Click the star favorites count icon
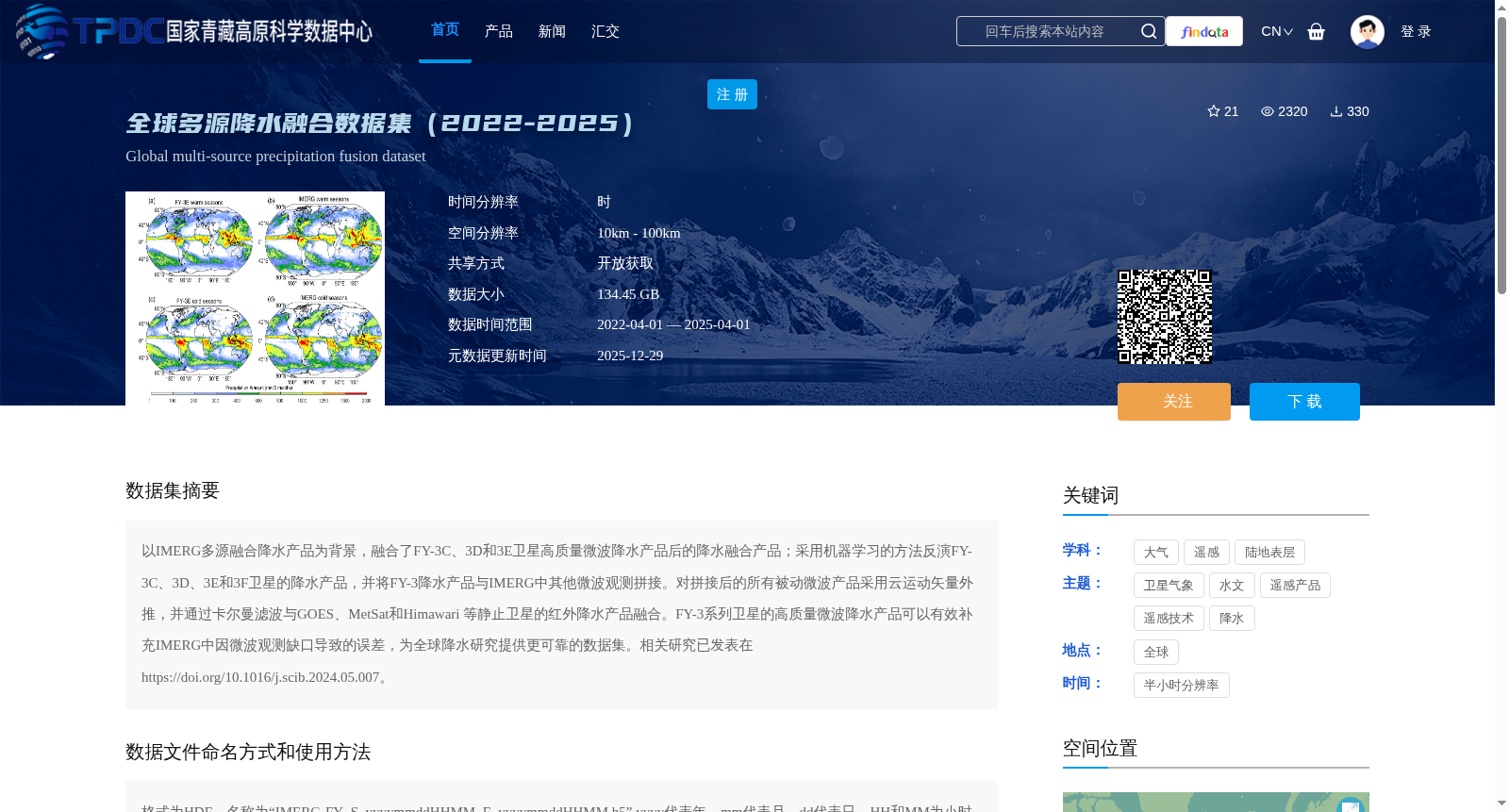The height and width of the screenshot is (812, 1509). [x=1214, y=111]
